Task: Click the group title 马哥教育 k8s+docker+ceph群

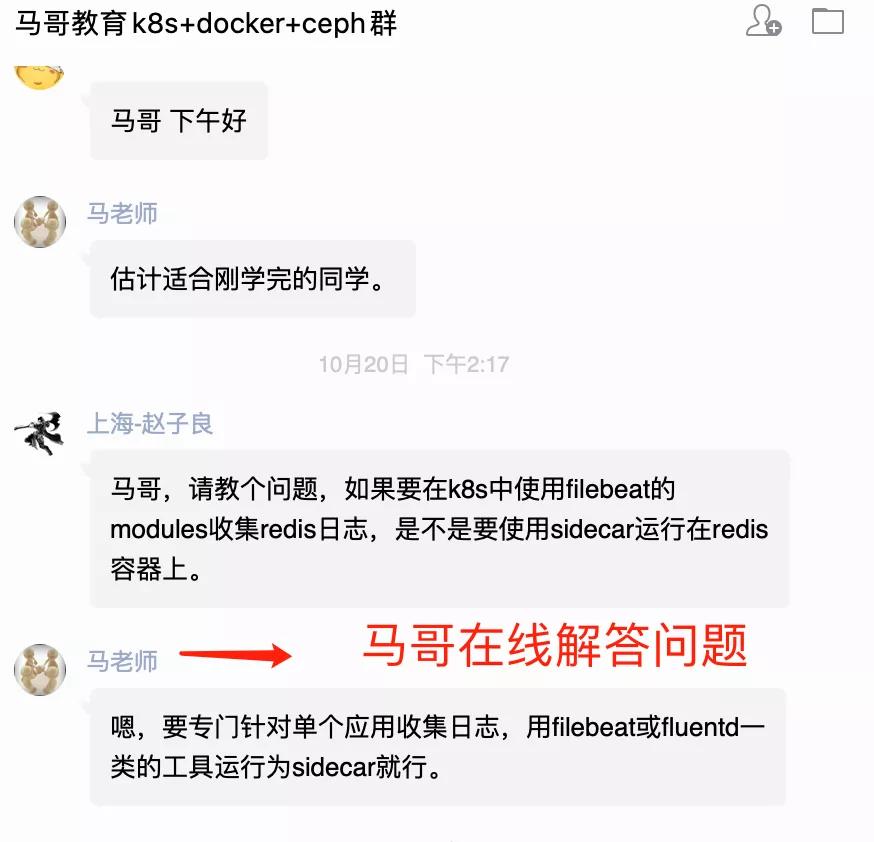Action: coord(206,23)
